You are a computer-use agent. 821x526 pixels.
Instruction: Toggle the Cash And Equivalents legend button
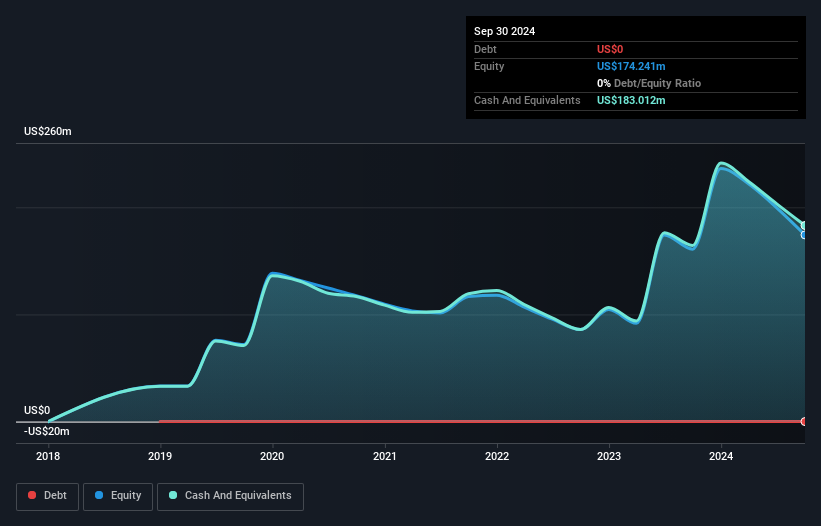pyautogui.click(x=230, y=496)
